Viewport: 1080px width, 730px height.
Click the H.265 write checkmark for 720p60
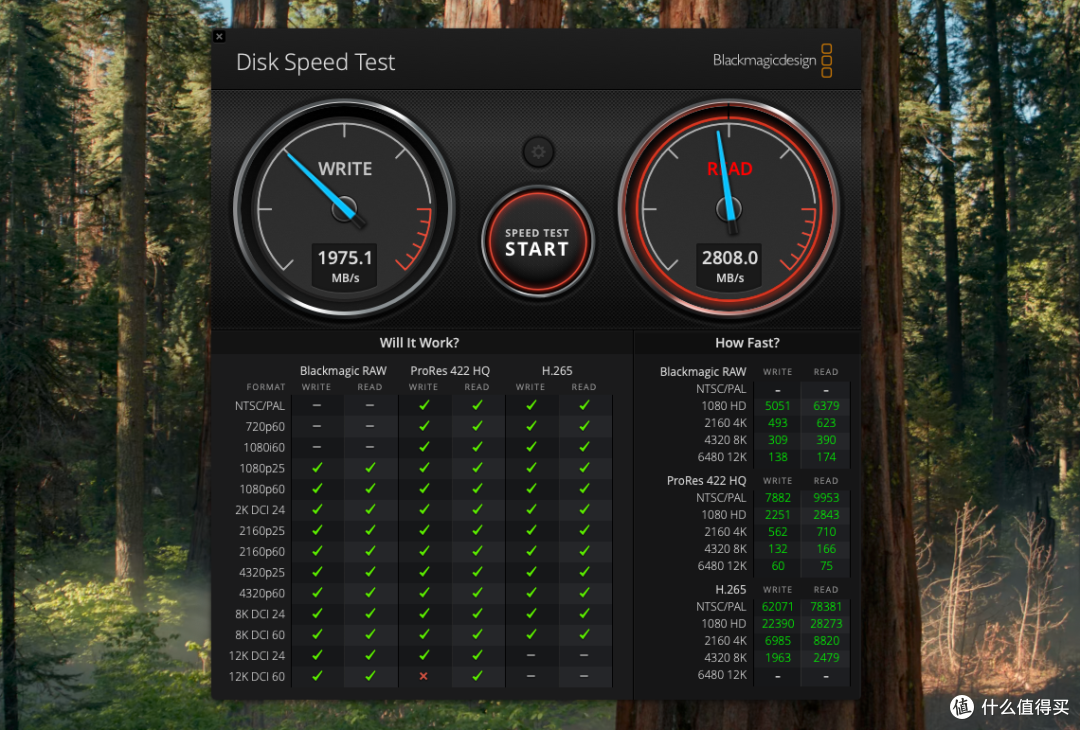click(x=531, y=426)
